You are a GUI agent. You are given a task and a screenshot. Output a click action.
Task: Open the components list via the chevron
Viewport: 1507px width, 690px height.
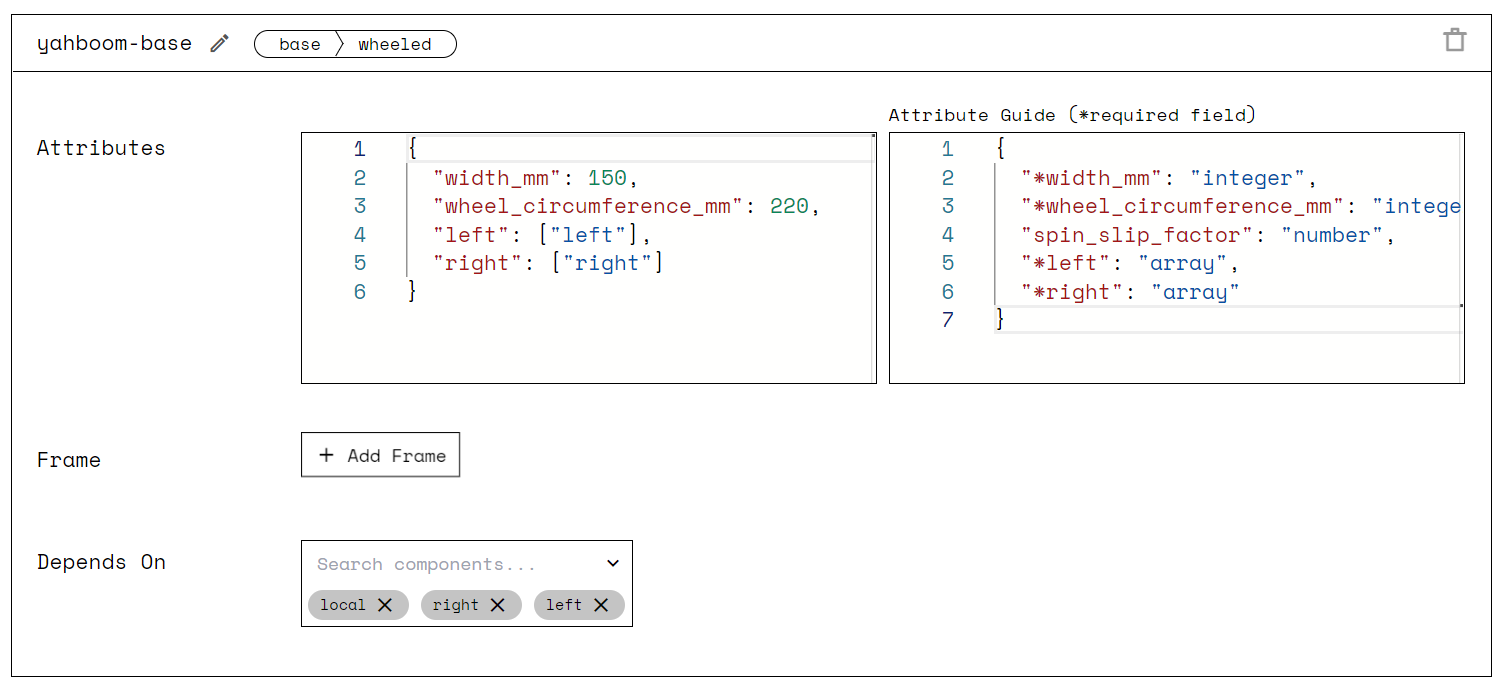point(613,563)
